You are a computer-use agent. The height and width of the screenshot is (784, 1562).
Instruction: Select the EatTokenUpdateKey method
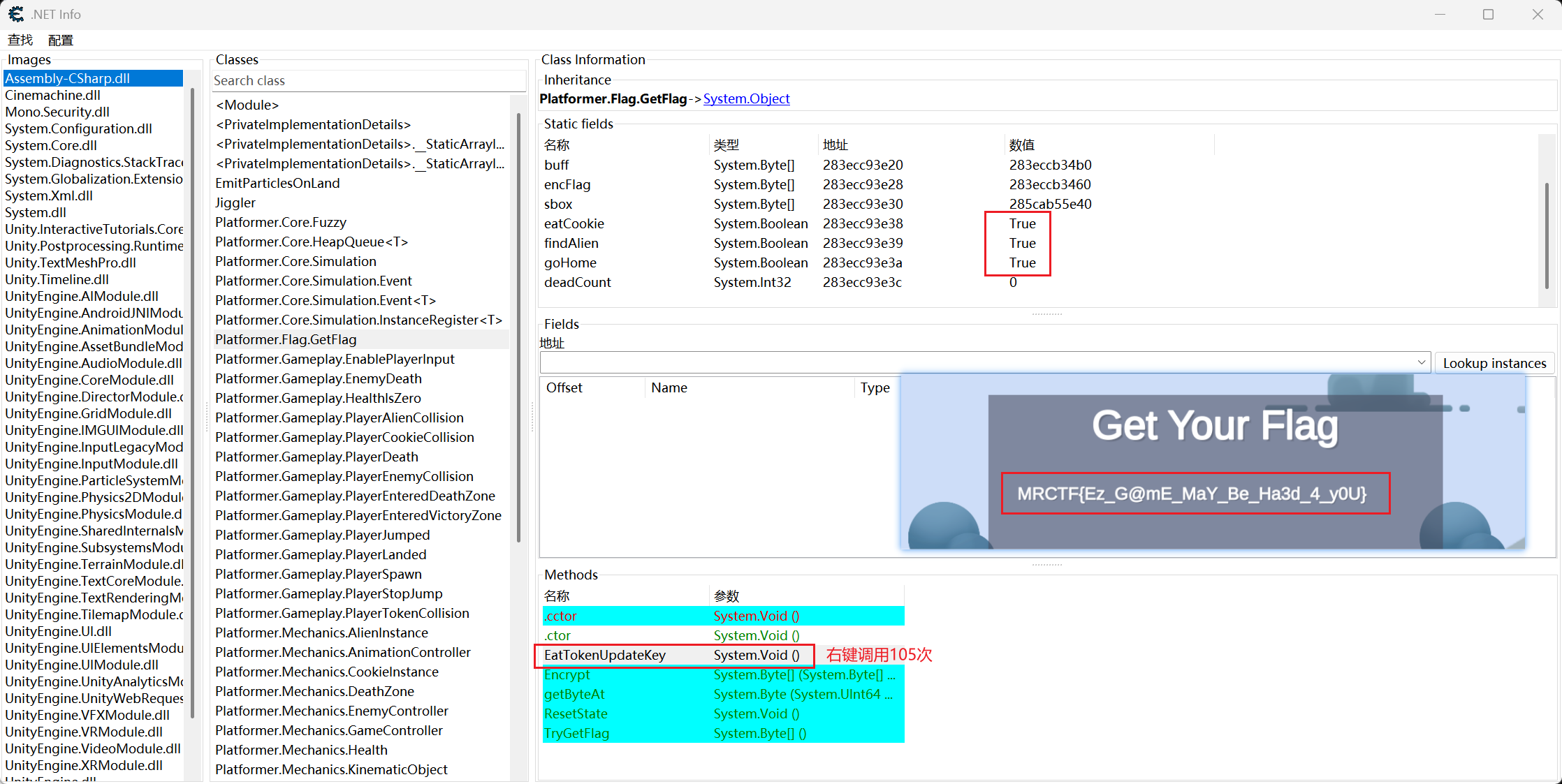pos(605,655)
